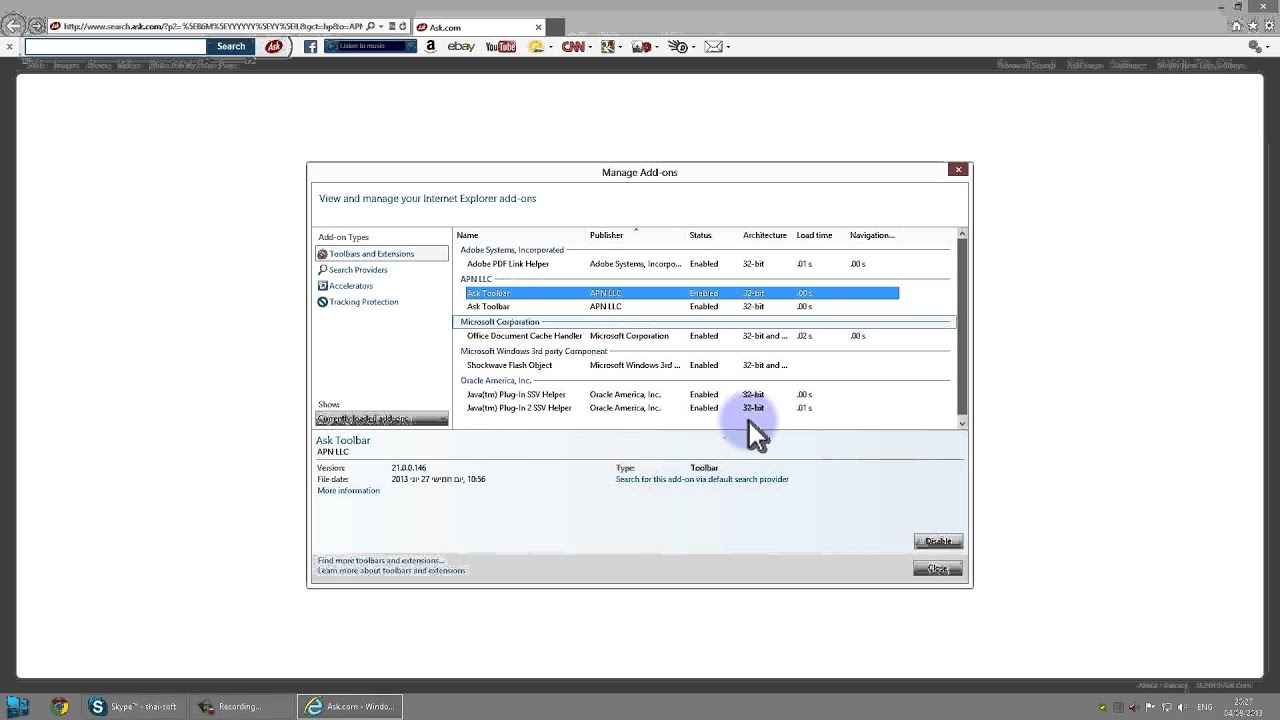Open the eBay icon on Ask toolbar
The width and height of the screenshot is (1280, 720).
pyautogui.click(x=461, y=46)
